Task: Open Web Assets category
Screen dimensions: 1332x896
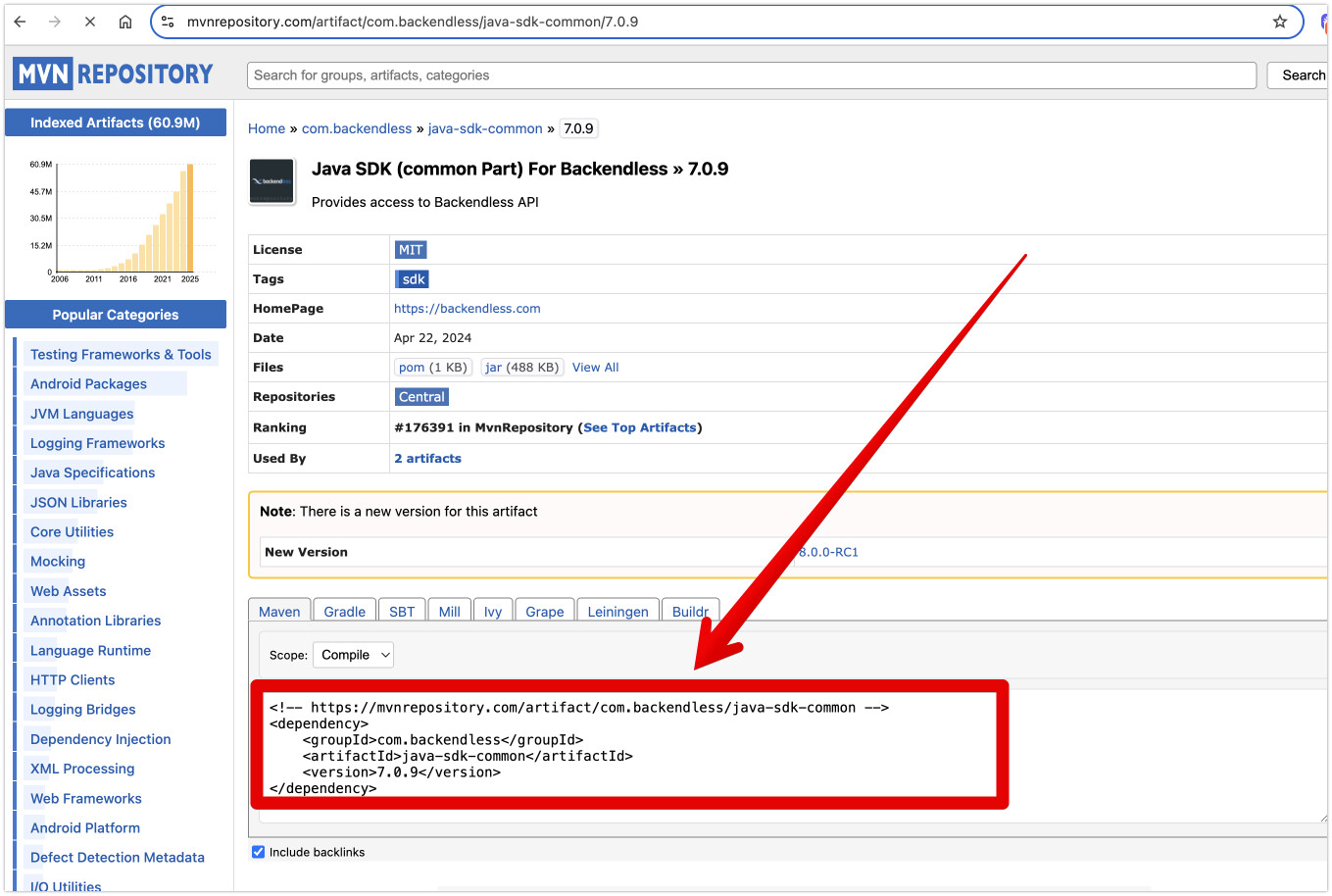Action: 68,591
